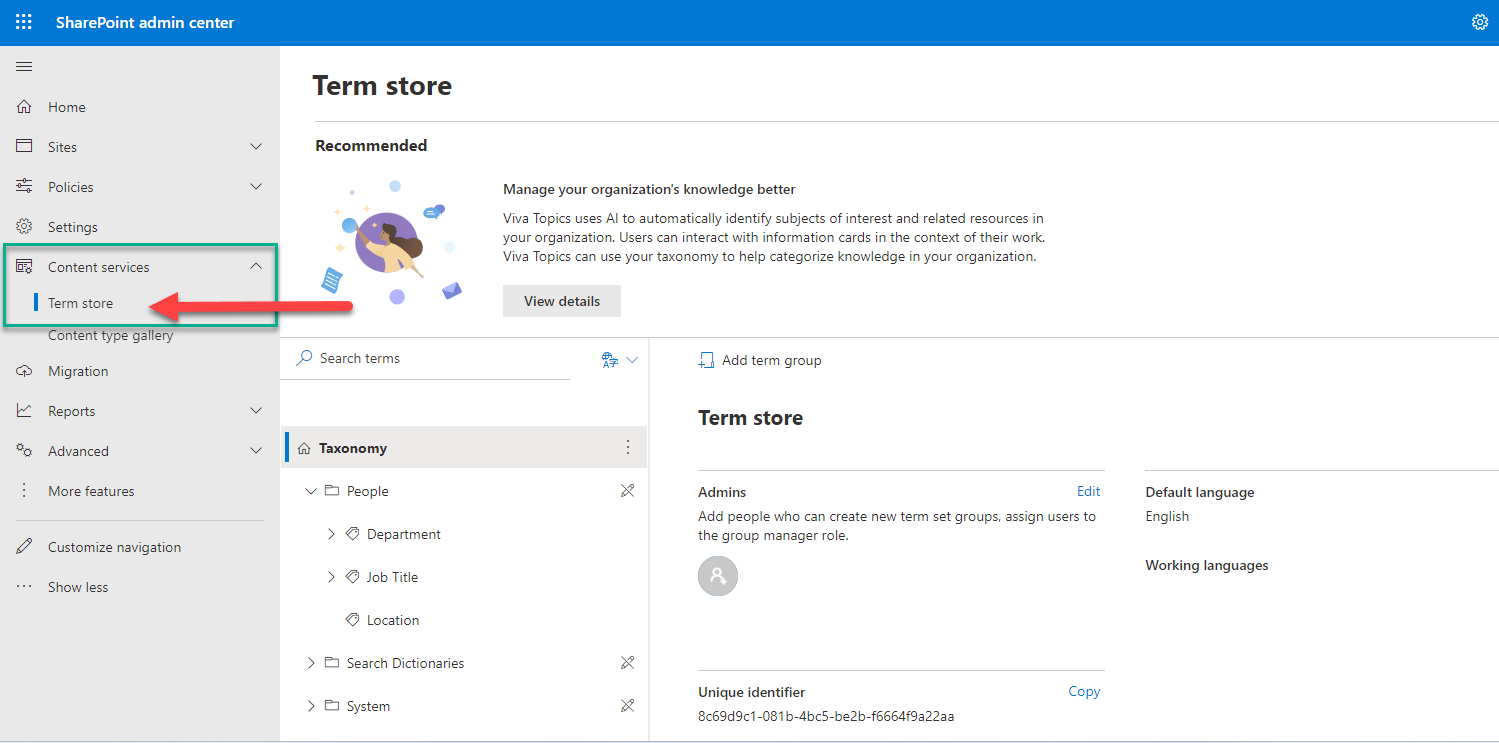Open the settings gear in header
This screenshot has width=1499, height=743.
click(1480, 22)
